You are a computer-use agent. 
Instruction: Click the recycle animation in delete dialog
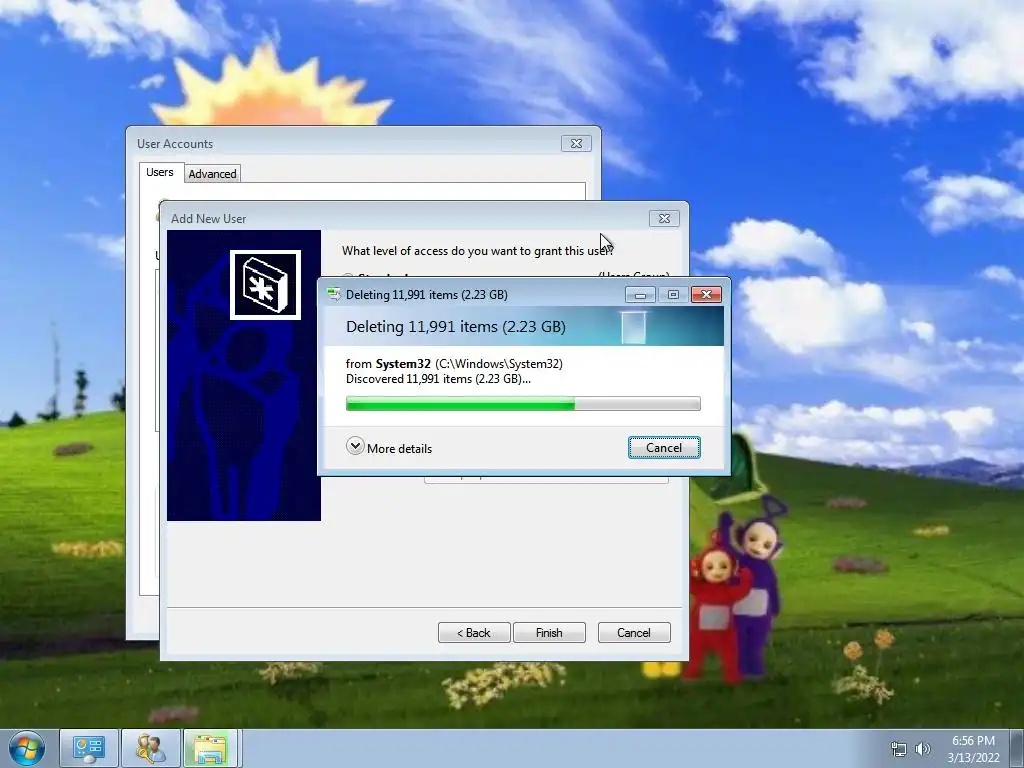pos(633,327)
